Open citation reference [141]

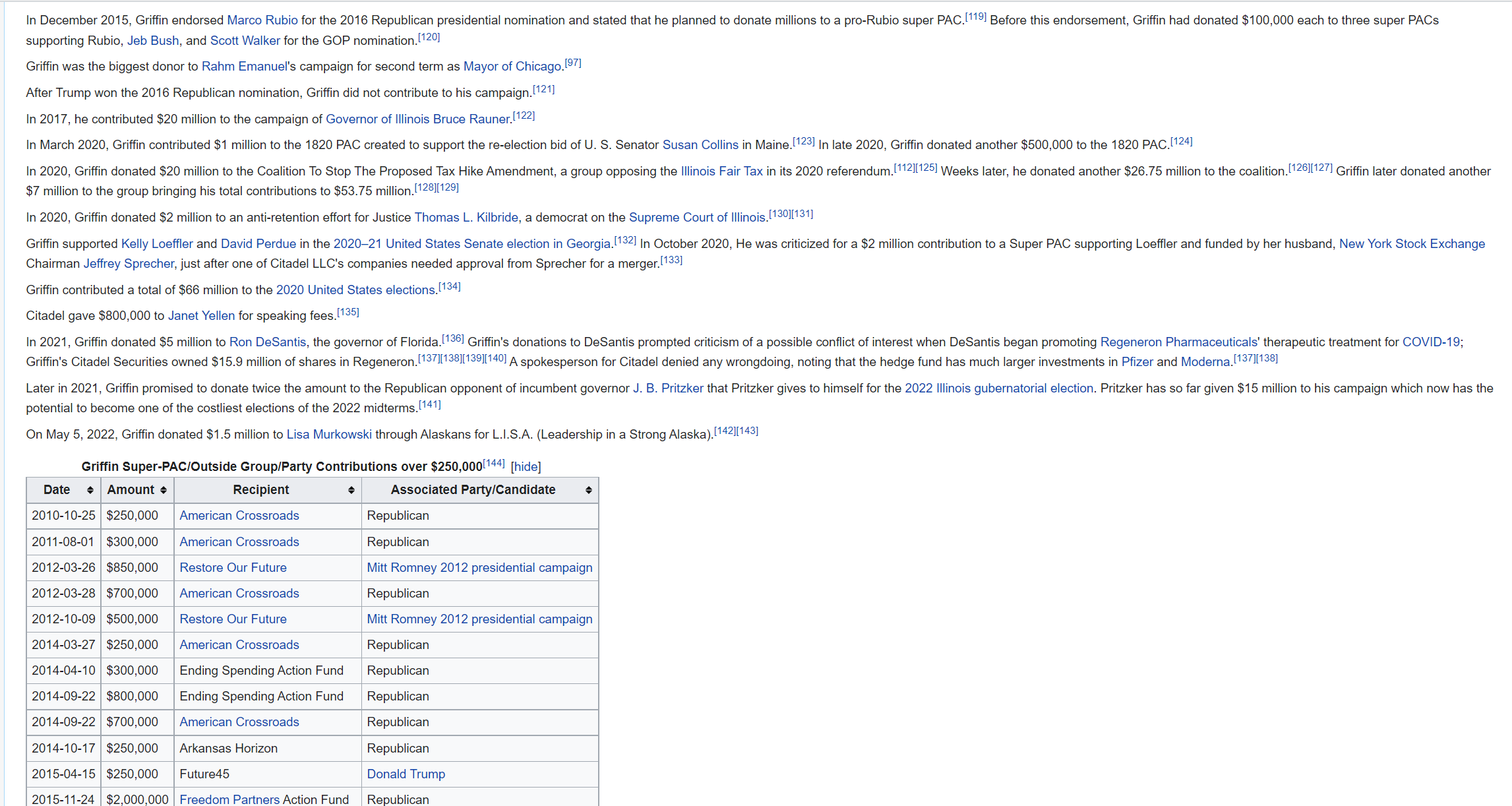click(429, 405)
